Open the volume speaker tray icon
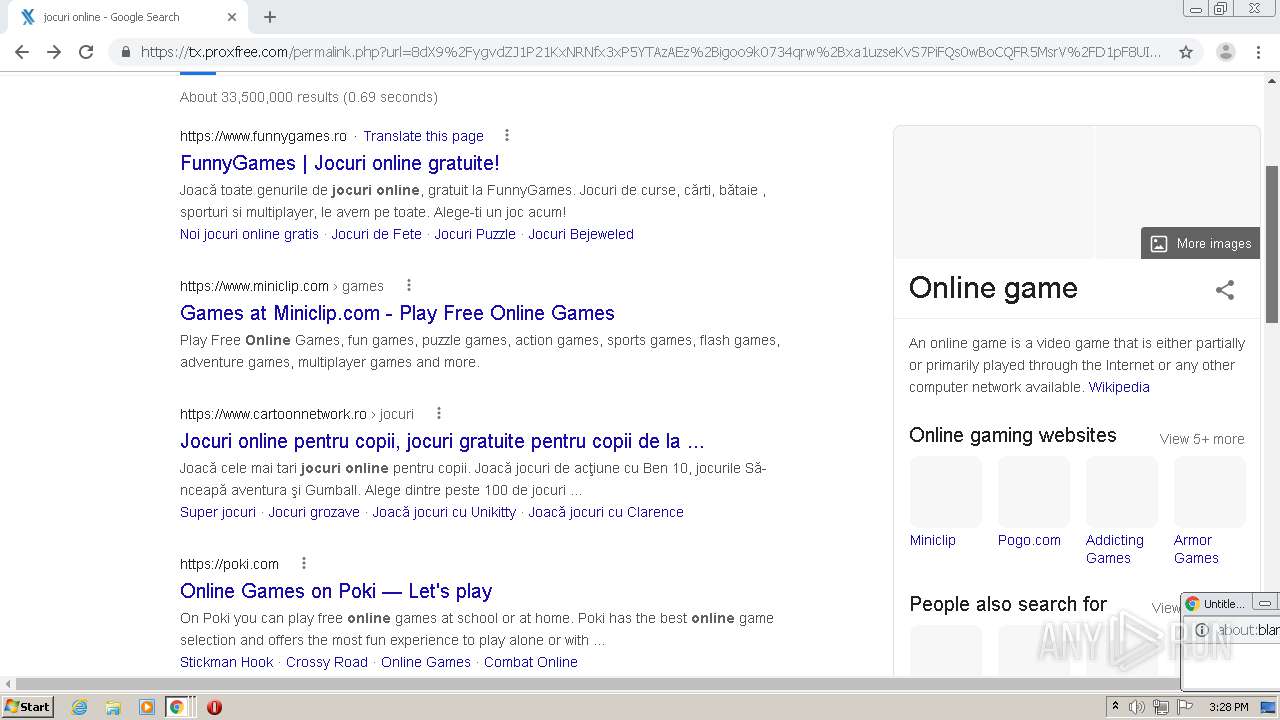1280x720 pixels. click(x=1137, y=707)
